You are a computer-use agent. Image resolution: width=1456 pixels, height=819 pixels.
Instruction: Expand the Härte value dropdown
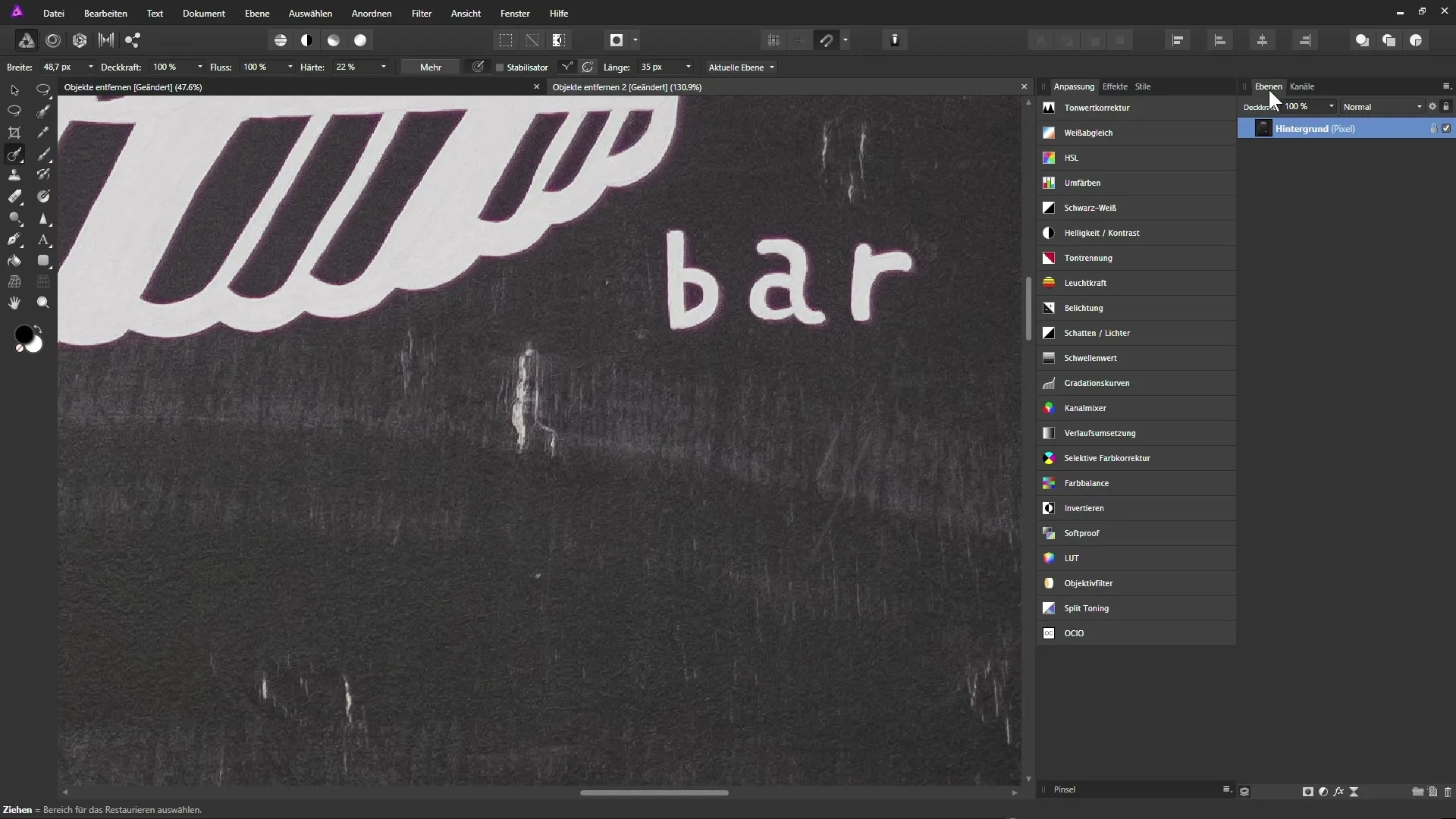coord(383,67)
